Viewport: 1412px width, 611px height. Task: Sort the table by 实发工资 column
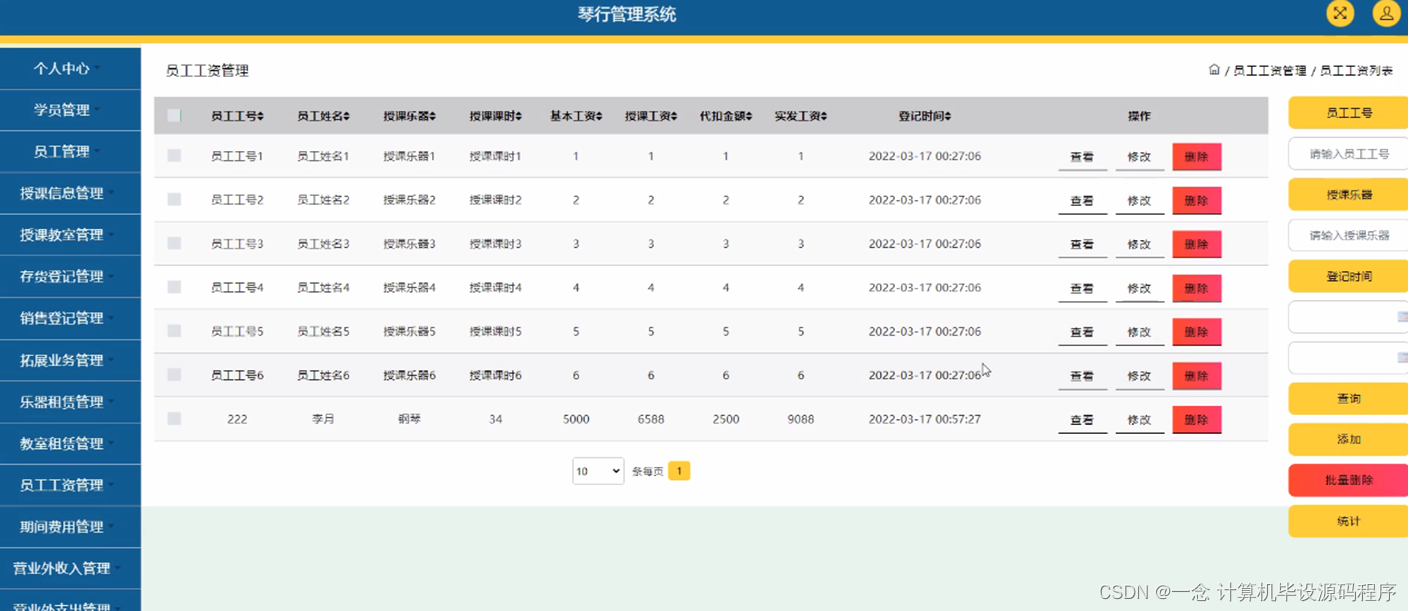coord(800,115)
